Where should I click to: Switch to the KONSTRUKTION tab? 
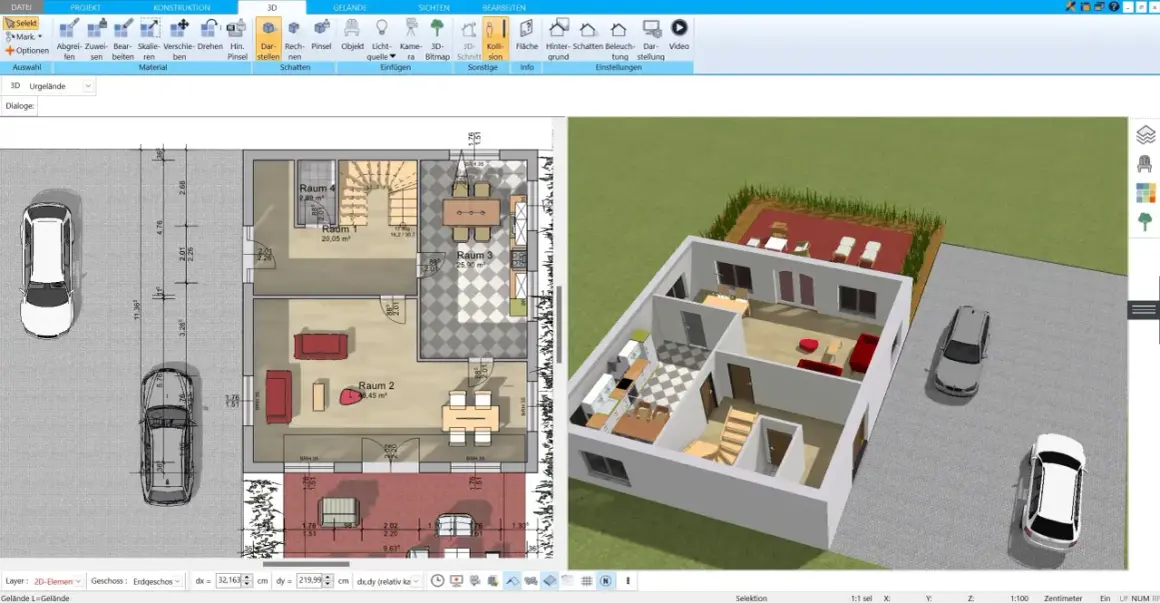tap(182, 7)
